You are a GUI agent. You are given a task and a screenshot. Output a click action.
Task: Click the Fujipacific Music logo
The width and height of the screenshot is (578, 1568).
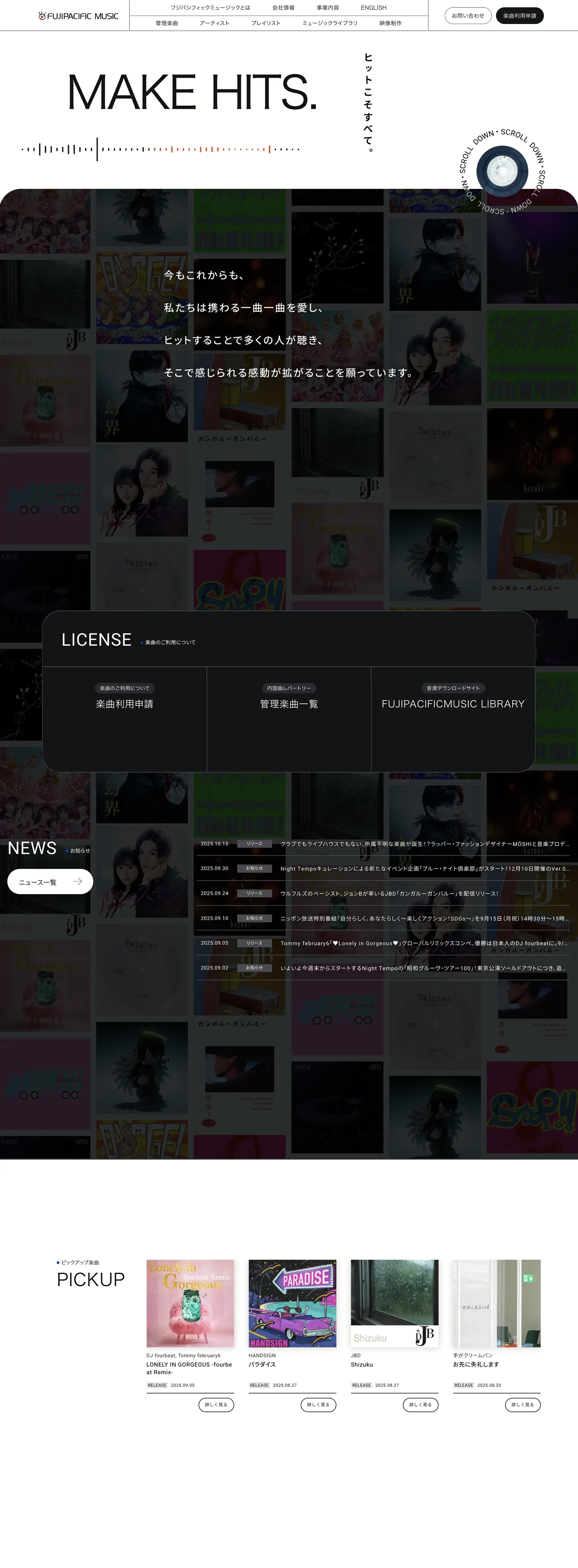coord(78,16)
